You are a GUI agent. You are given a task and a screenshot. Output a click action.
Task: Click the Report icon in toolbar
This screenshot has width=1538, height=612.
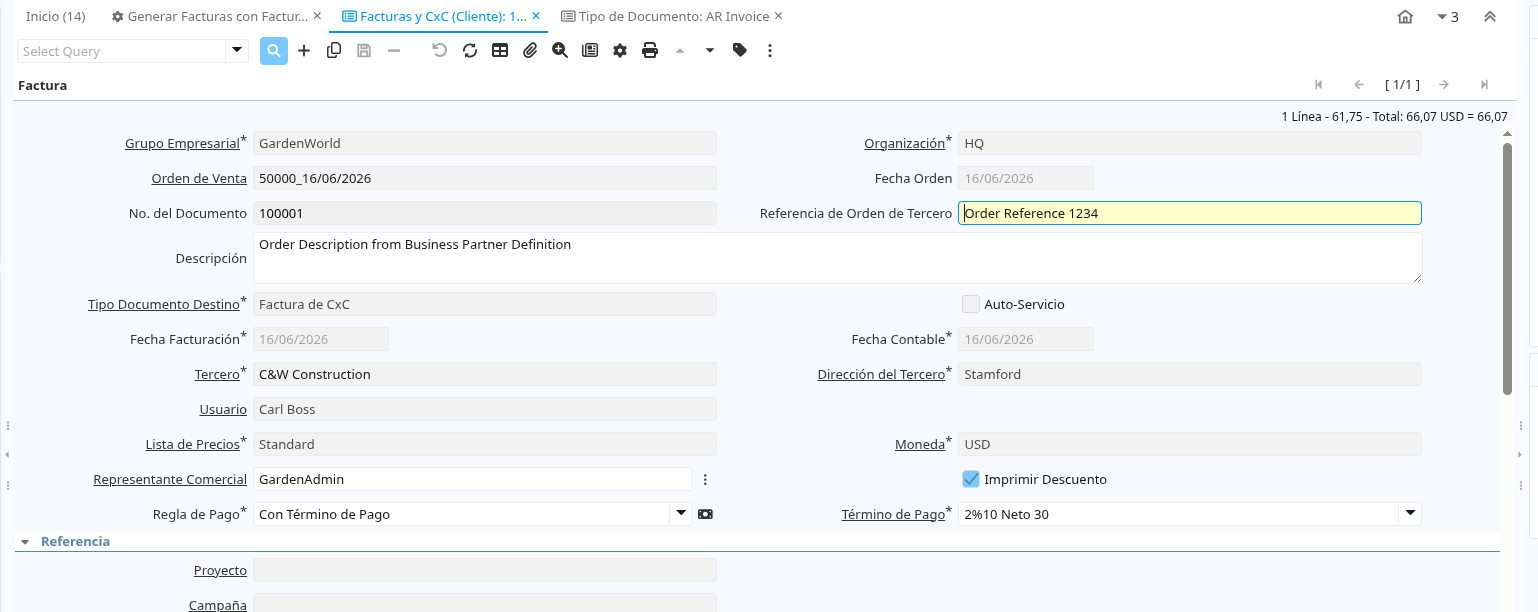tap(590, 51)
